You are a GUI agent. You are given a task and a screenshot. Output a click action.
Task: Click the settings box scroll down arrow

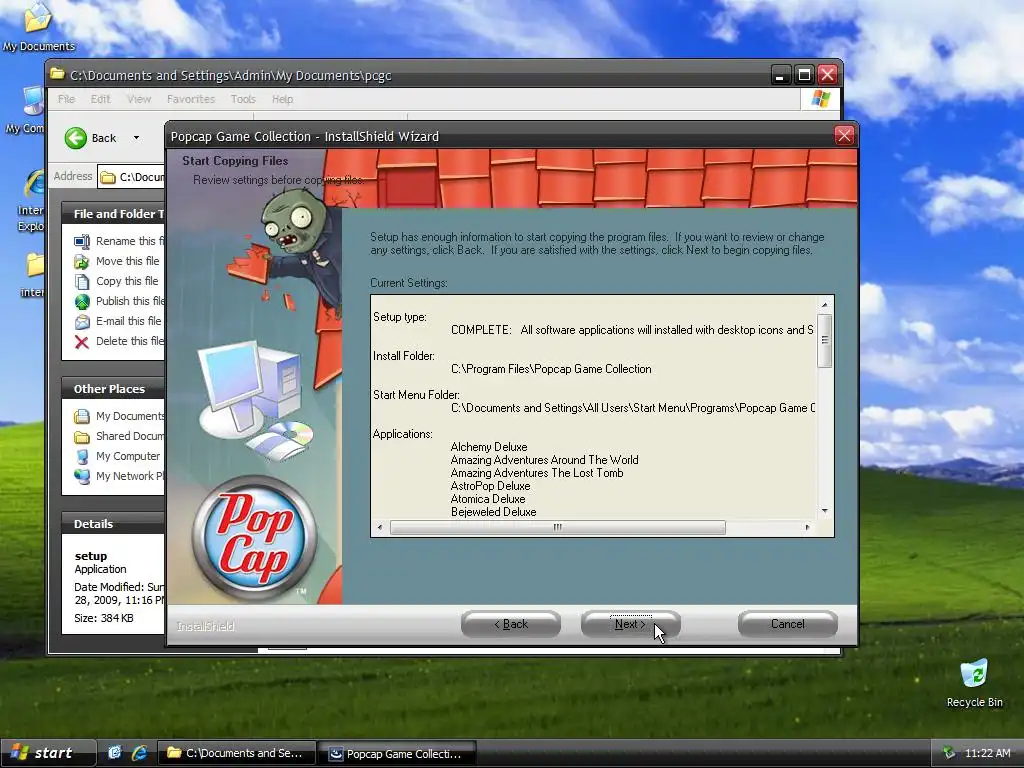click(825, 511)
